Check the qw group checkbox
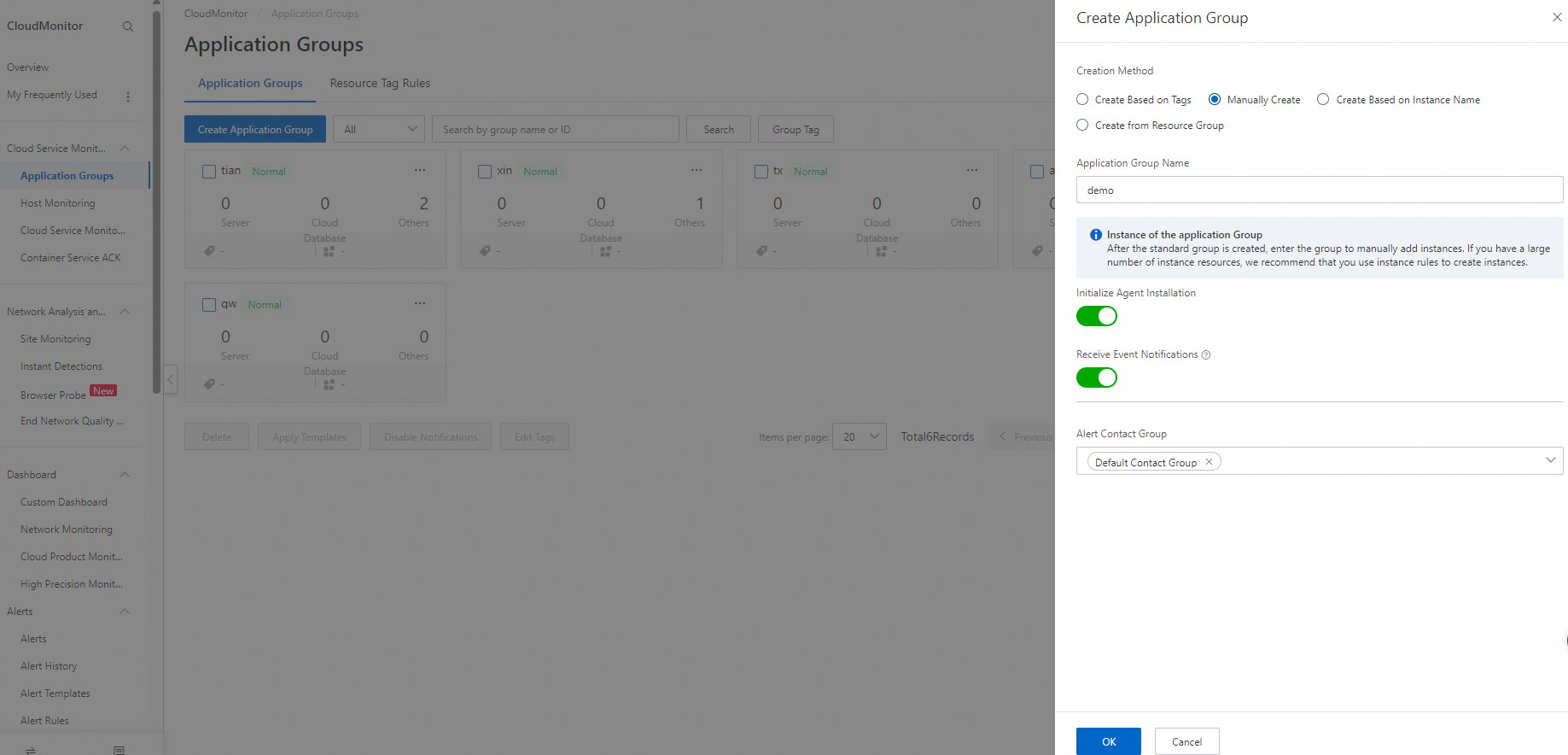1568x755 pixels. 209,305
